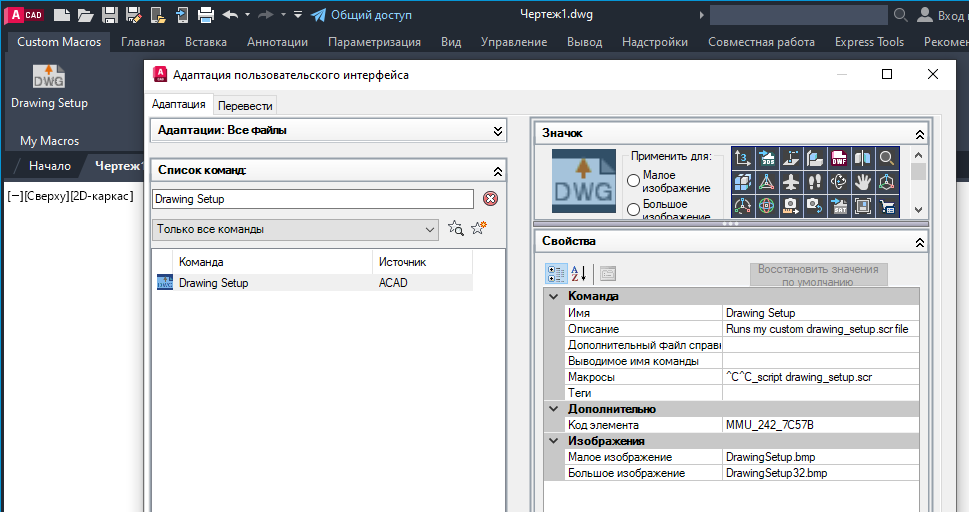
Task: Click the command search field with Drawing Setup
Action: pyautogui.click(x=313, y=199)
